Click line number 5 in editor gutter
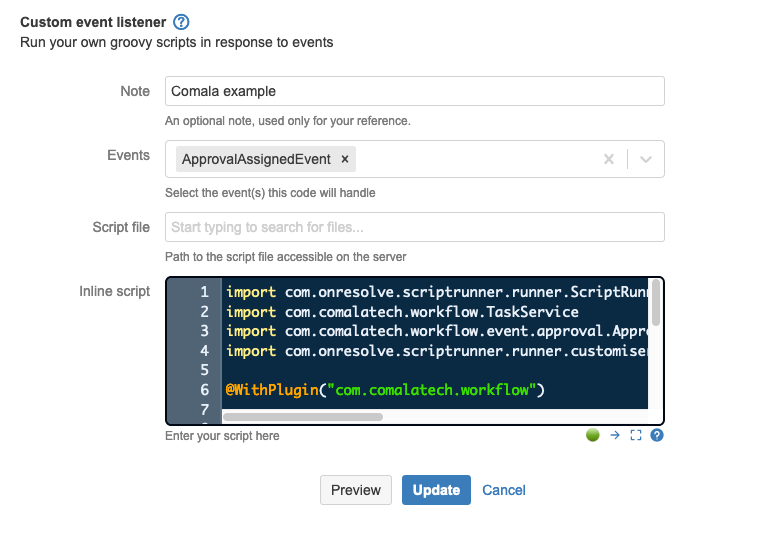 [204, 370]
